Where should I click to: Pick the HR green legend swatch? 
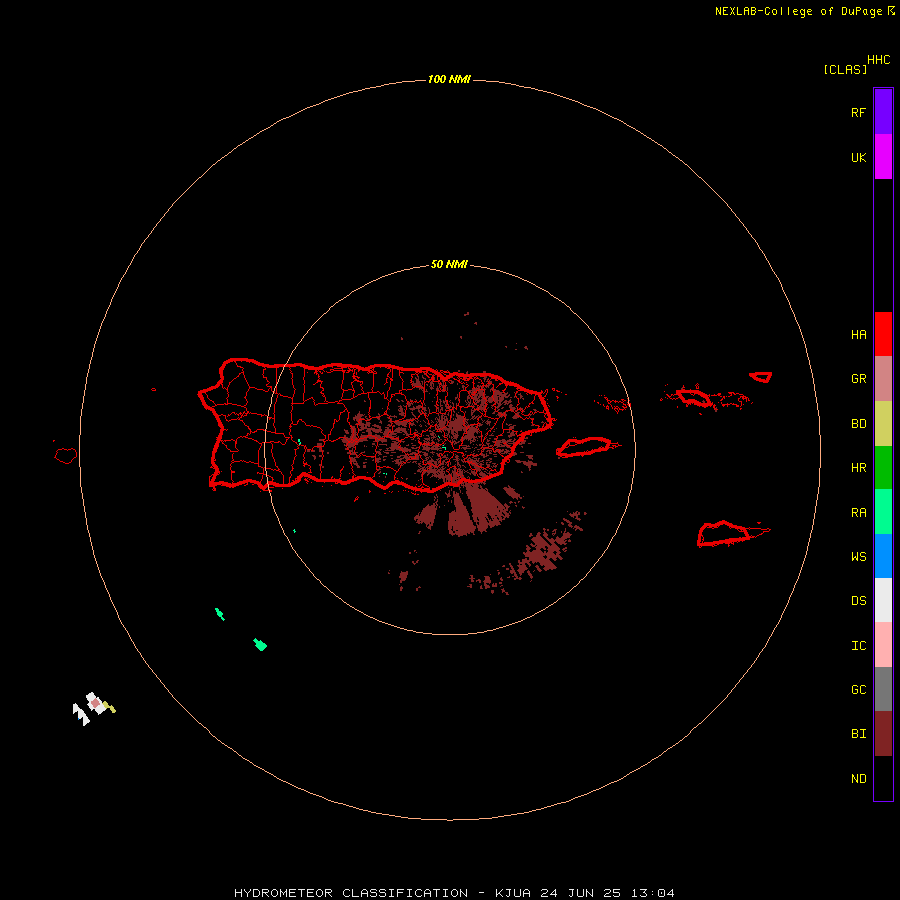883,468
